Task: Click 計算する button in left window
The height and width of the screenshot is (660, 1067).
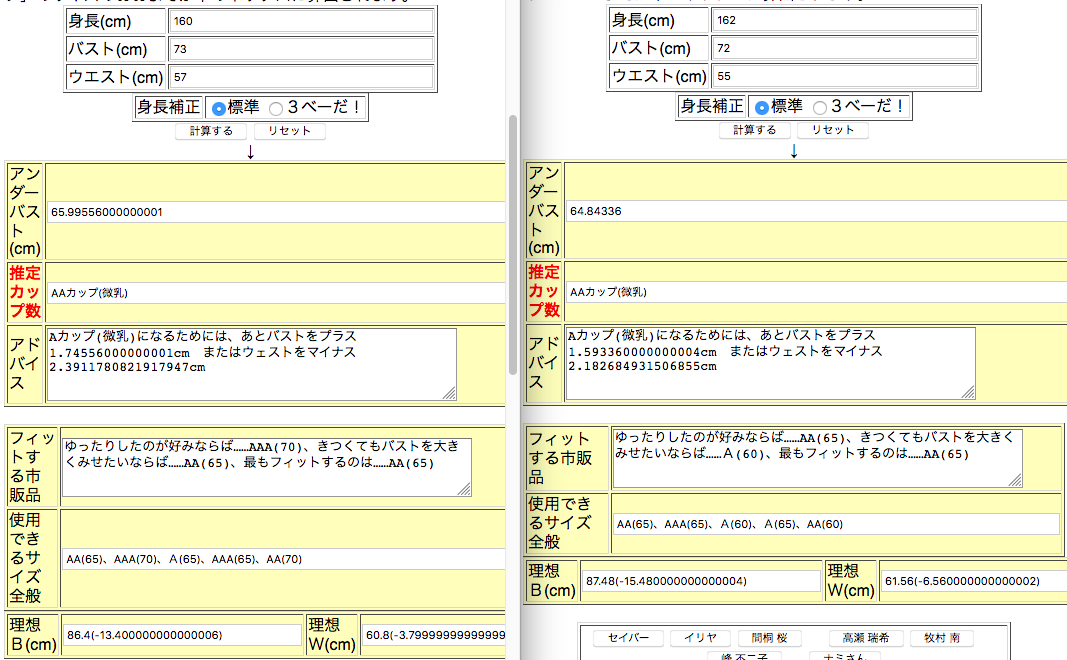Action: (x=210, y=131)
